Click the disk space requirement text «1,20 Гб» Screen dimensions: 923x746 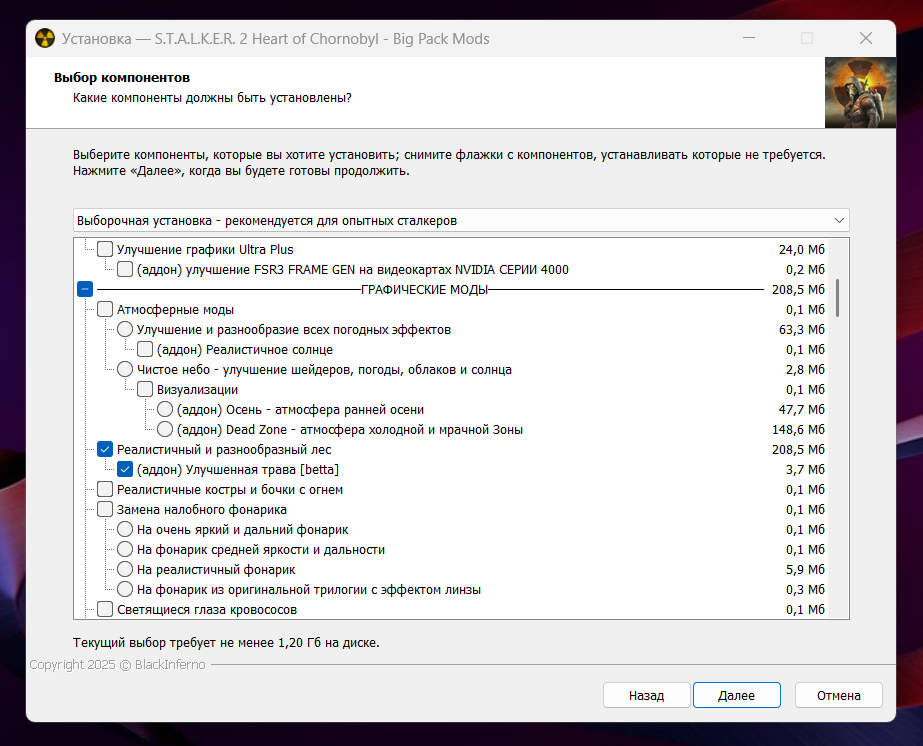[300, 642]
